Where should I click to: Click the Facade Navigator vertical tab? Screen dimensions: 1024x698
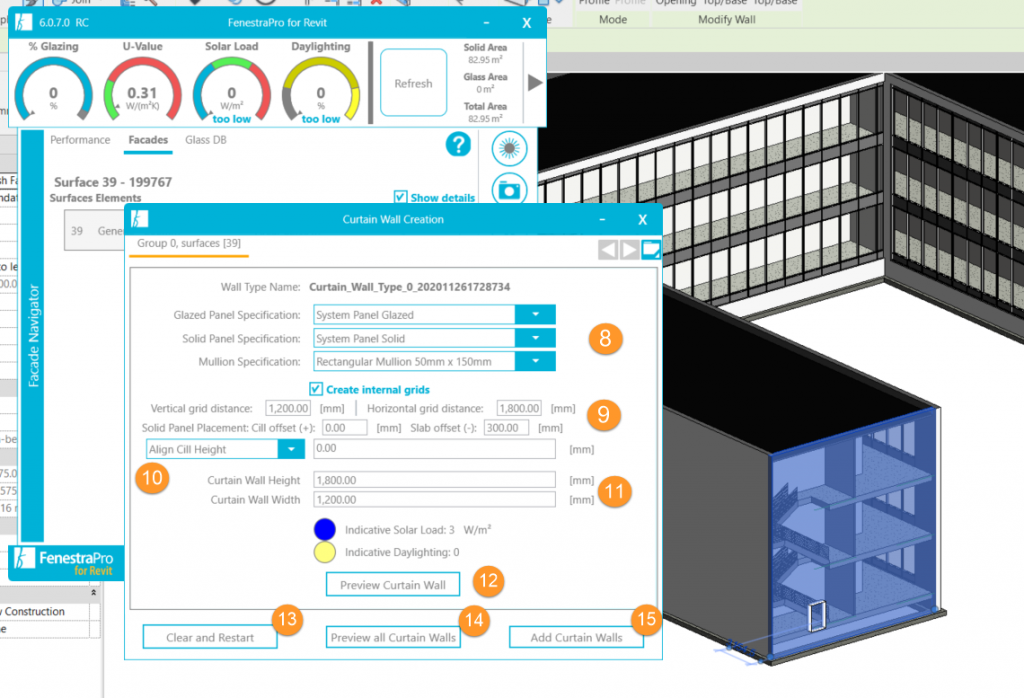point(33,336)
